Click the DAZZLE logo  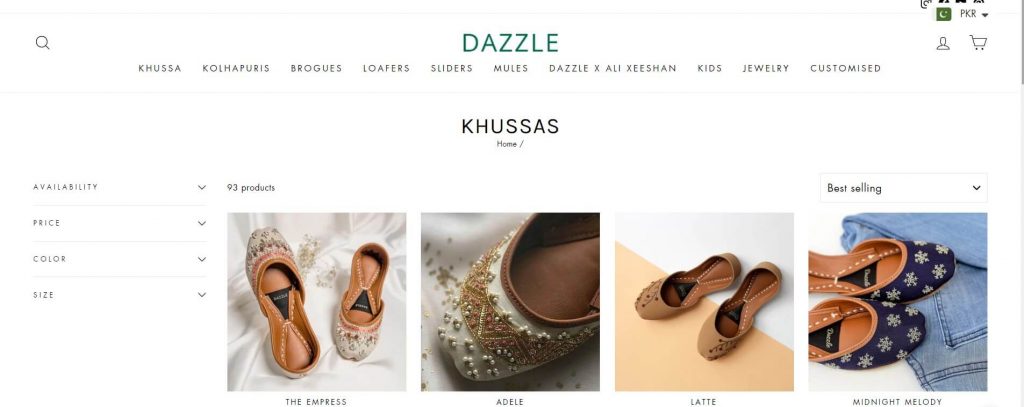[510, 43]
